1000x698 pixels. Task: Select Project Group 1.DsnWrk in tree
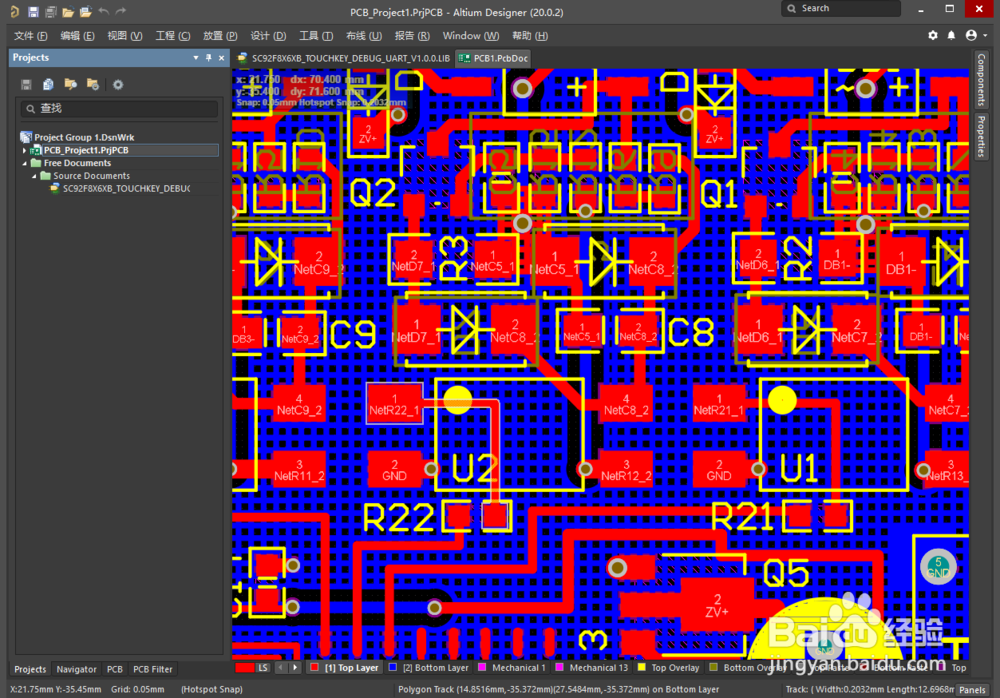tap(84, 137)
